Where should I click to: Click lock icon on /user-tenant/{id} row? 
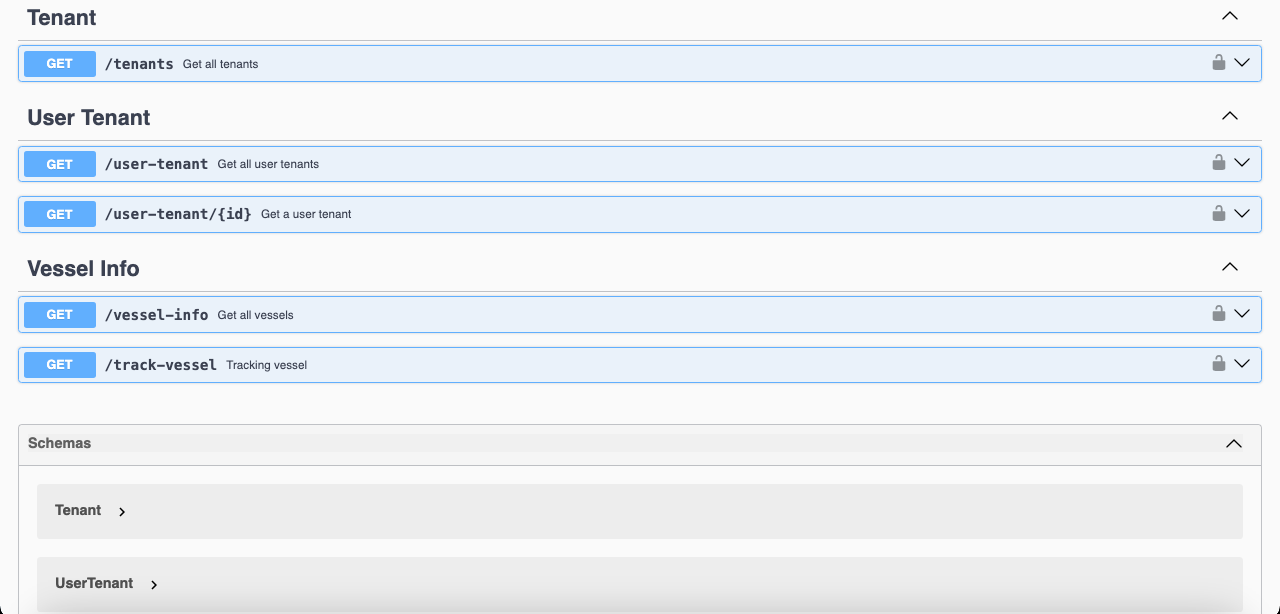1218,213
